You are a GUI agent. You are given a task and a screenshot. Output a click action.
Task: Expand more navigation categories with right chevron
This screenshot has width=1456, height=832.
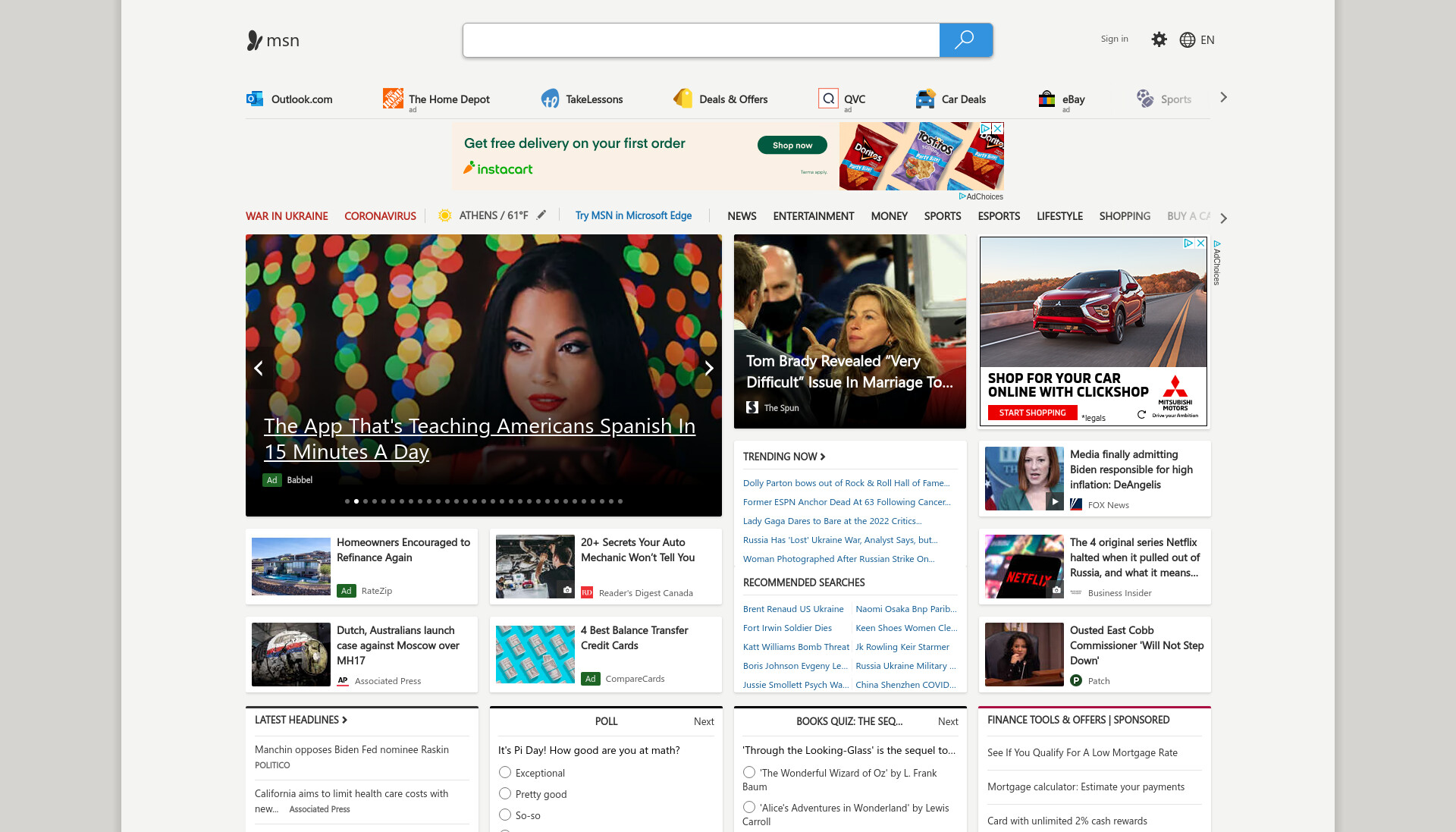[x=1223, y=218]
